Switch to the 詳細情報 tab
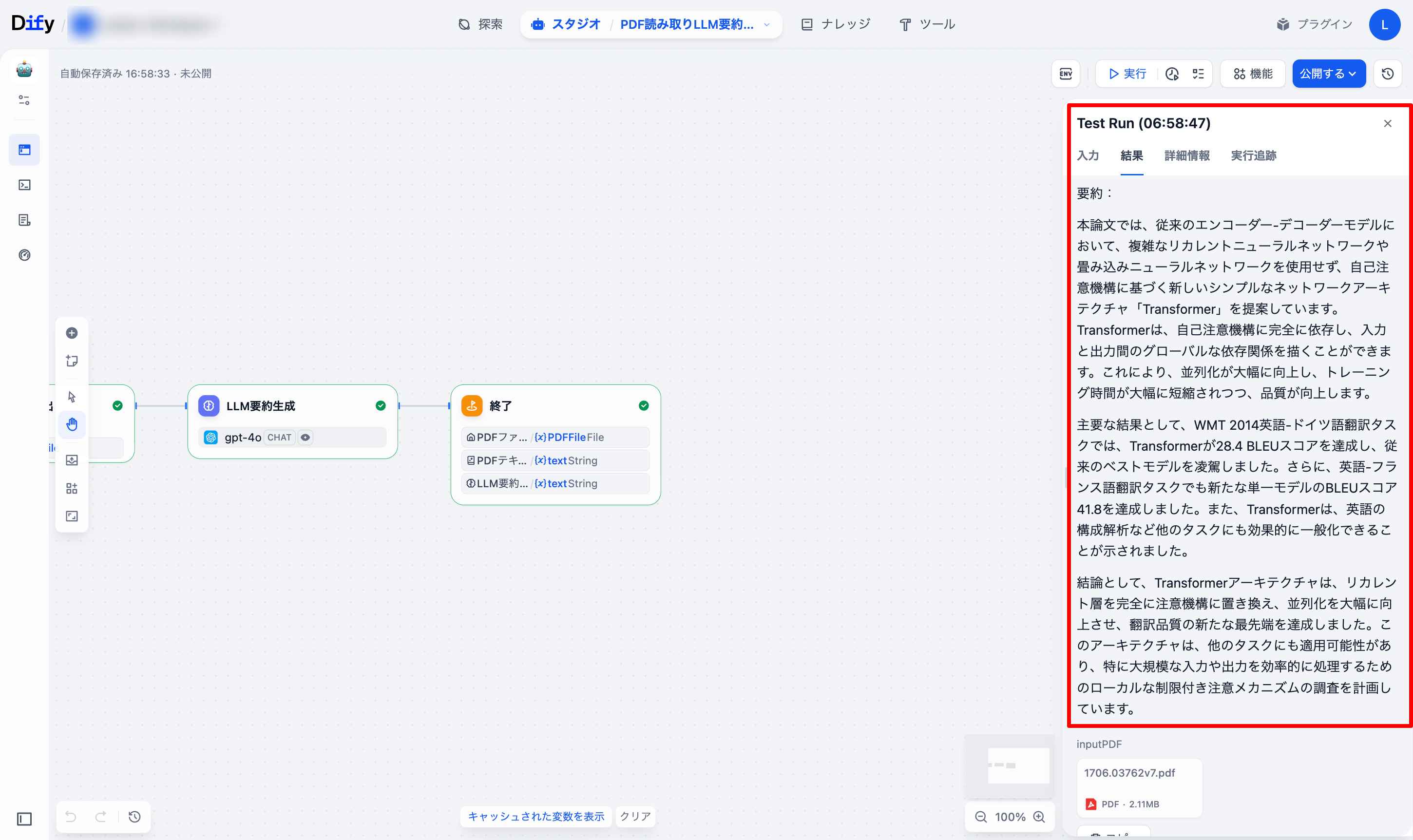This screenshot has width=1413, height=840. (x=1186, y=155)
